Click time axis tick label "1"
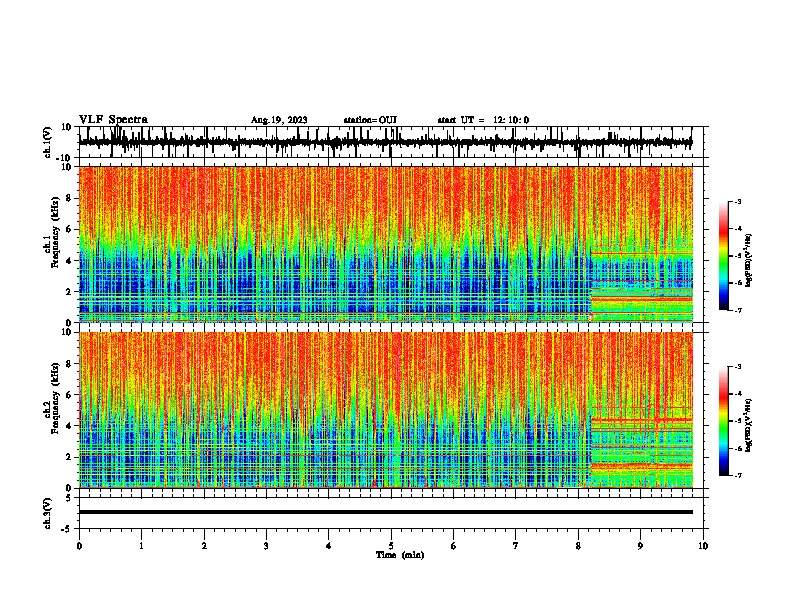This screenshot has height=612, width=792. 141,546
